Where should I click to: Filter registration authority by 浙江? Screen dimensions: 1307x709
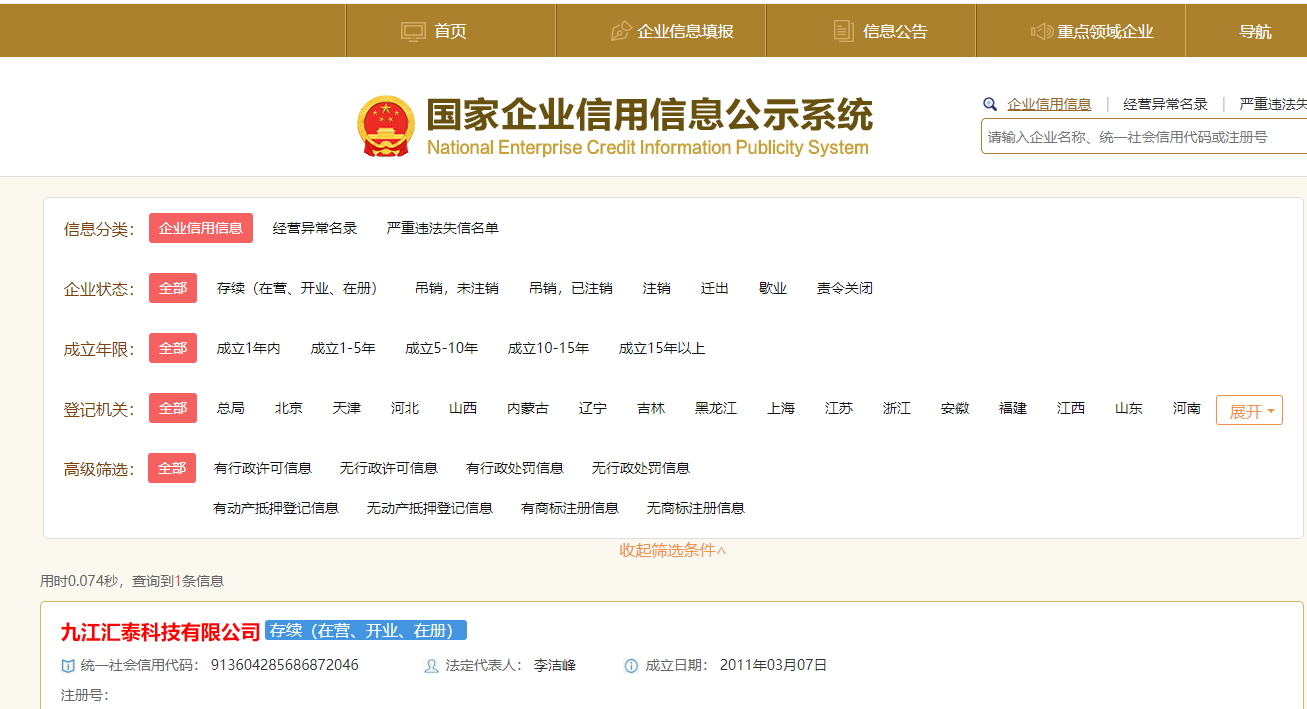click(897, 408)
